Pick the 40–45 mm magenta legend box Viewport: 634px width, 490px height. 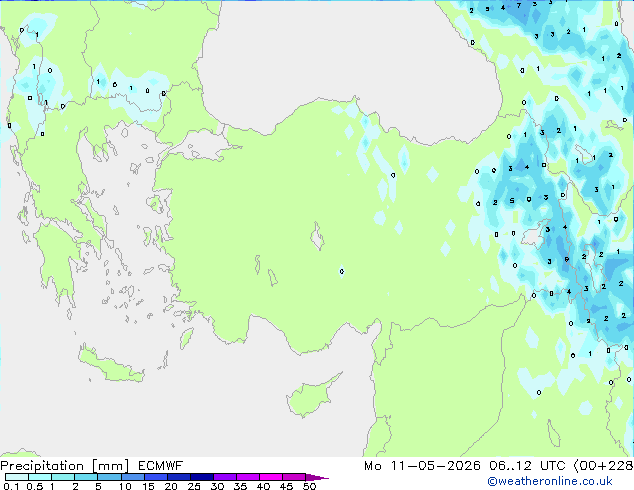271,477
